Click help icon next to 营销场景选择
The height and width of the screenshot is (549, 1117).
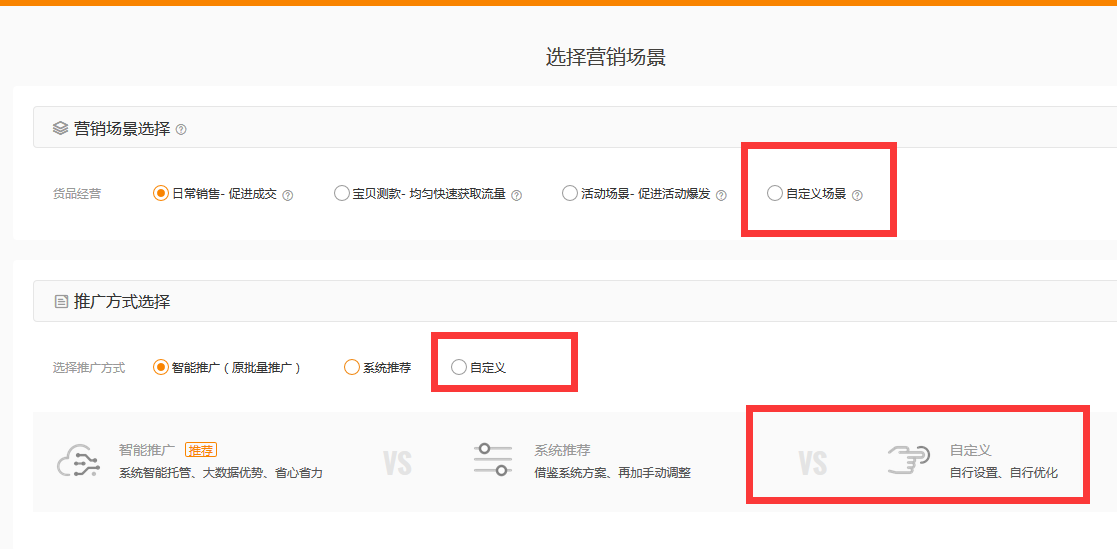click(x=181, y=130)
